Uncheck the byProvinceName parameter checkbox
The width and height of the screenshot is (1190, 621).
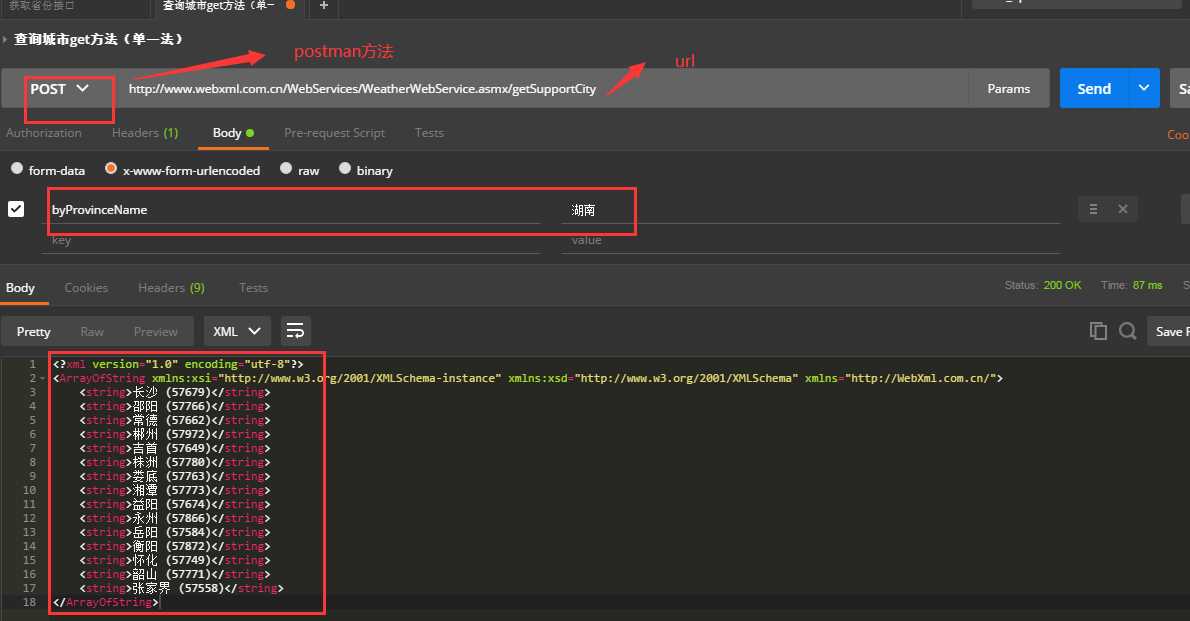pyautogui.click(x=16, y=209)
